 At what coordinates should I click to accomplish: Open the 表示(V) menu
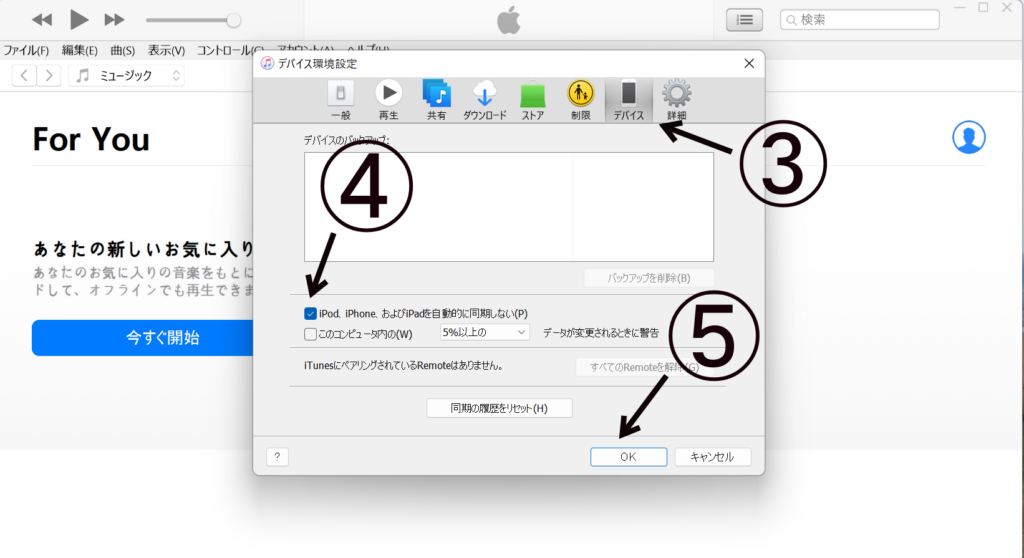166,50
